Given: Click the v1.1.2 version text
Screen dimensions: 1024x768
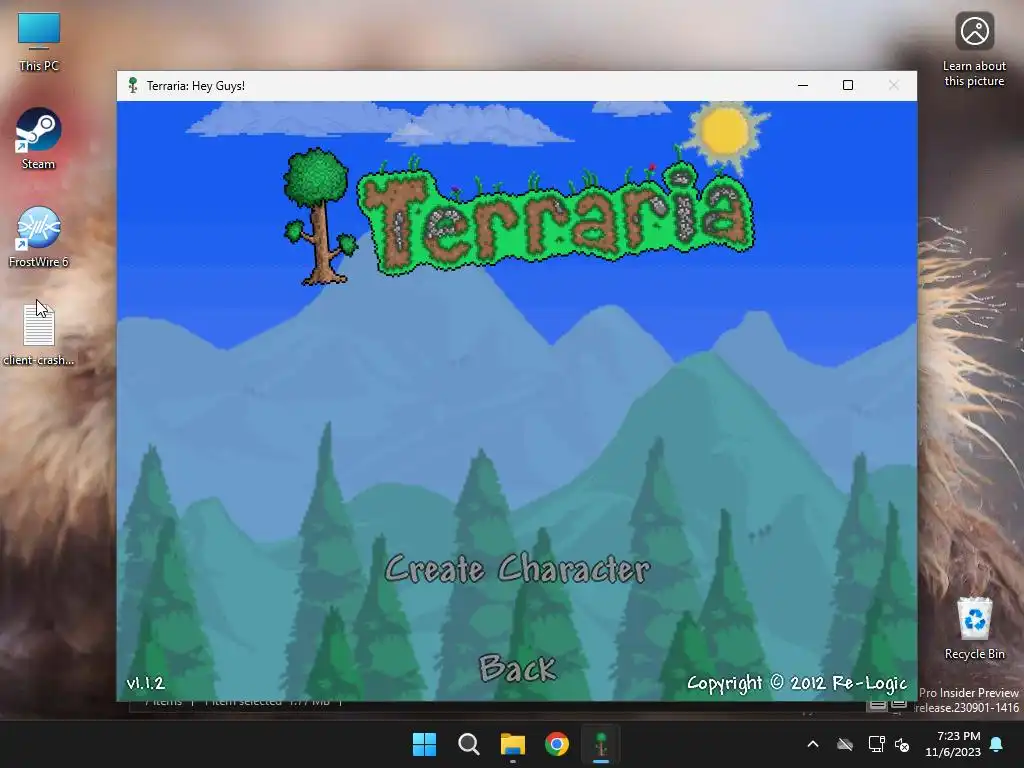Looking at the screenshot, I should (x=146, y=683).
